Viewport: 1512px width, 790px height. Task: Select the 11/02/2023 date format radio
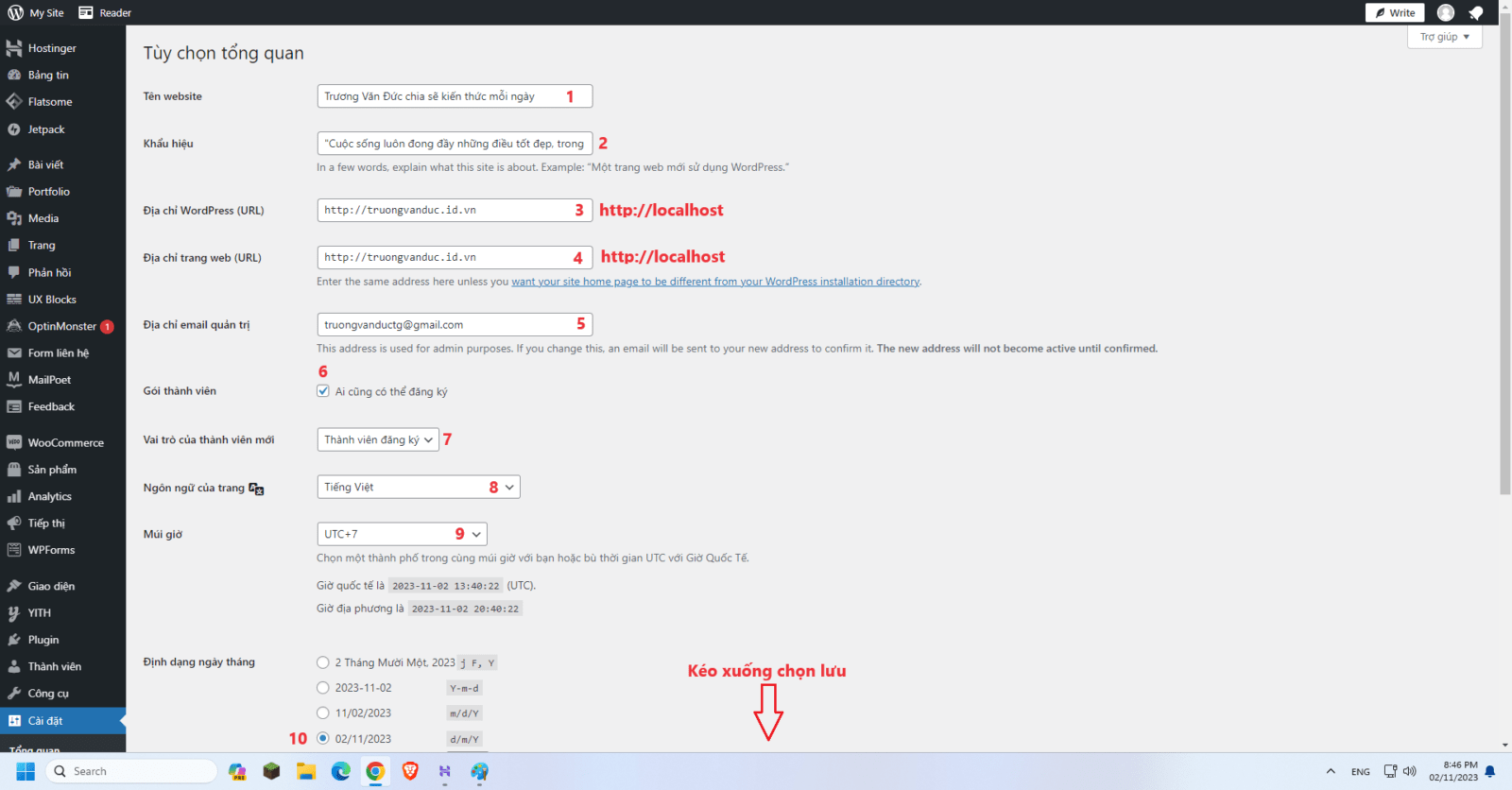323,713
